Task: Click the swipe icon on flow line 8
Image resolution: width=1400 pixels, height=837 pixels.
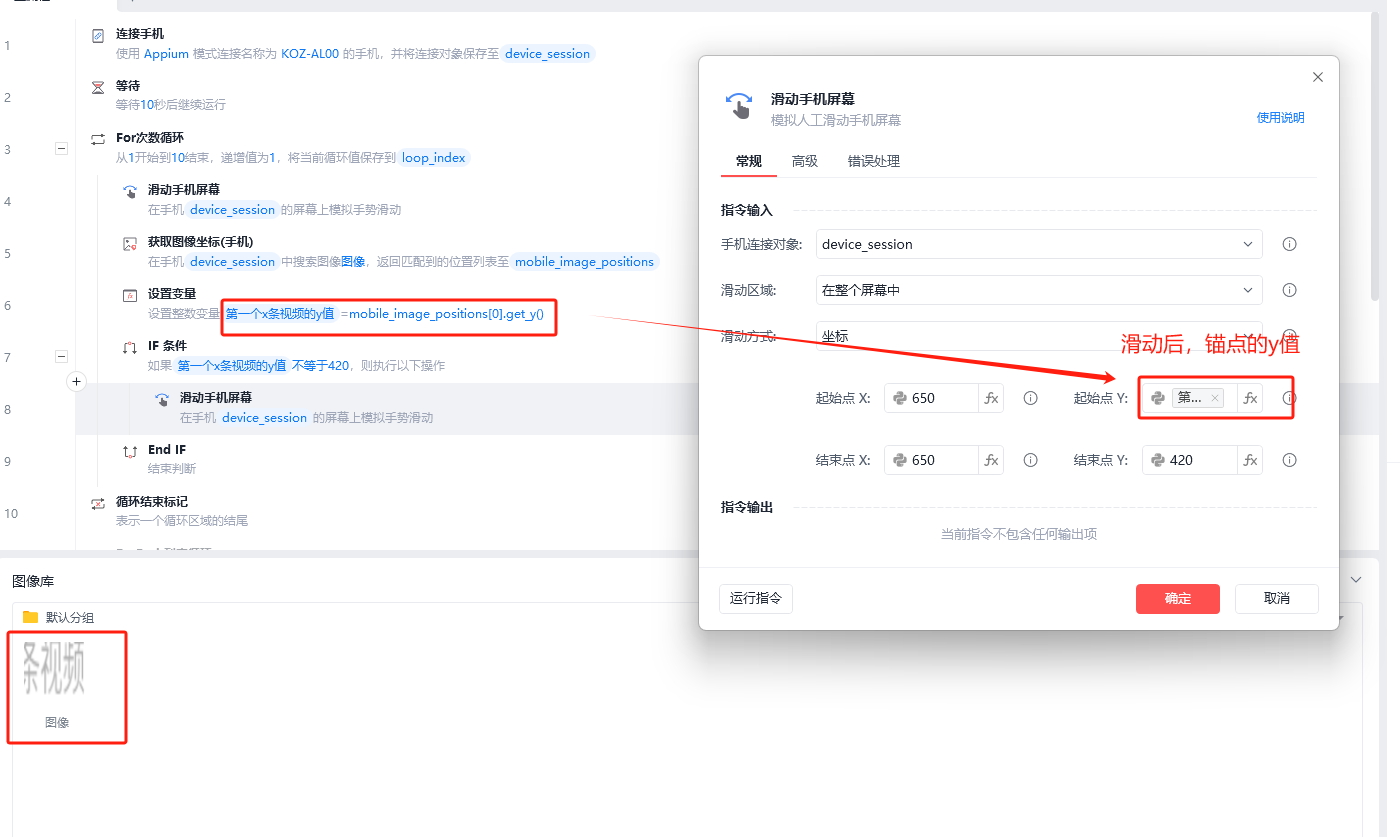Action: click(162, 400)
